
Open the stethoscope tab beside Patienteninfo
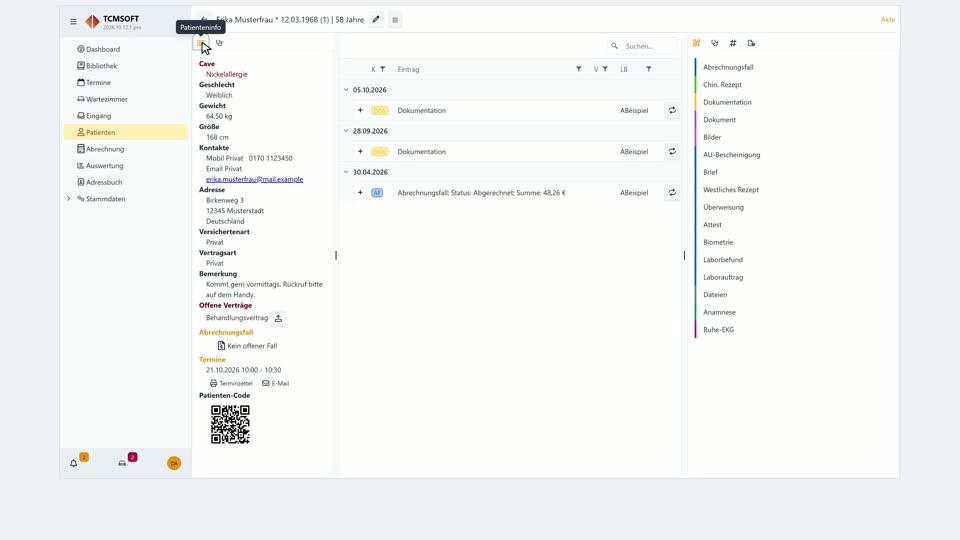pos(219,43)
